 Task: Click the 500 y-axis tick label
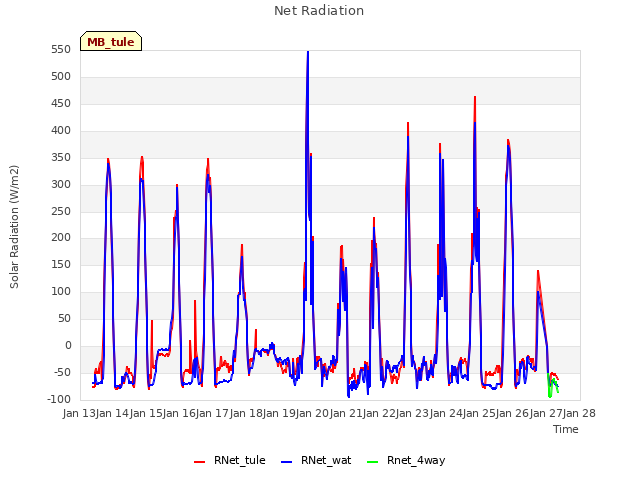(x=61, y=77)
